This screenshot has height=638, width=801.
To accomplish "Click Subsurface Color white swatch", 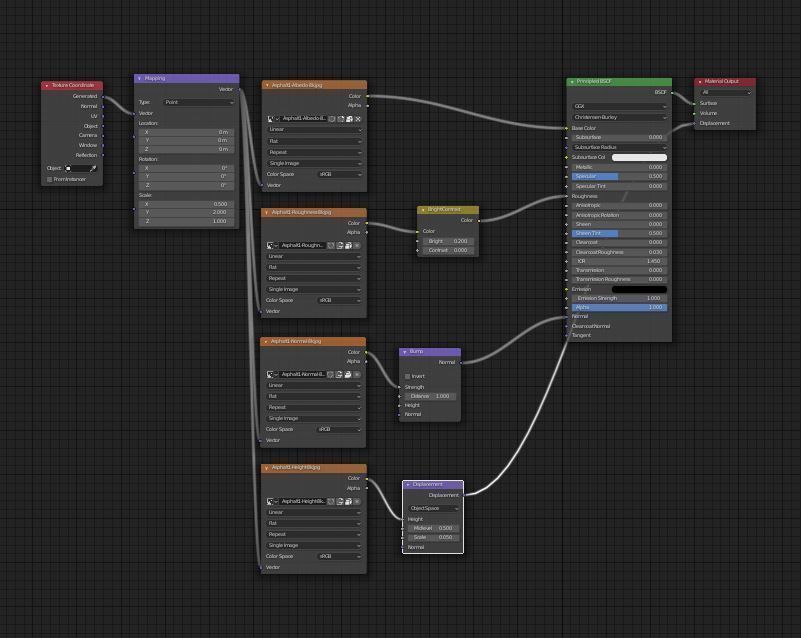I will tap(640, 157).
